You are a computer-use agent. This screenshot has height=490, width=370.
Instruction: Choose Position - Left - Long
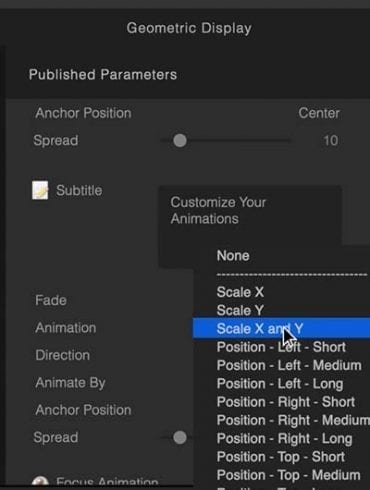click(280, 384)
